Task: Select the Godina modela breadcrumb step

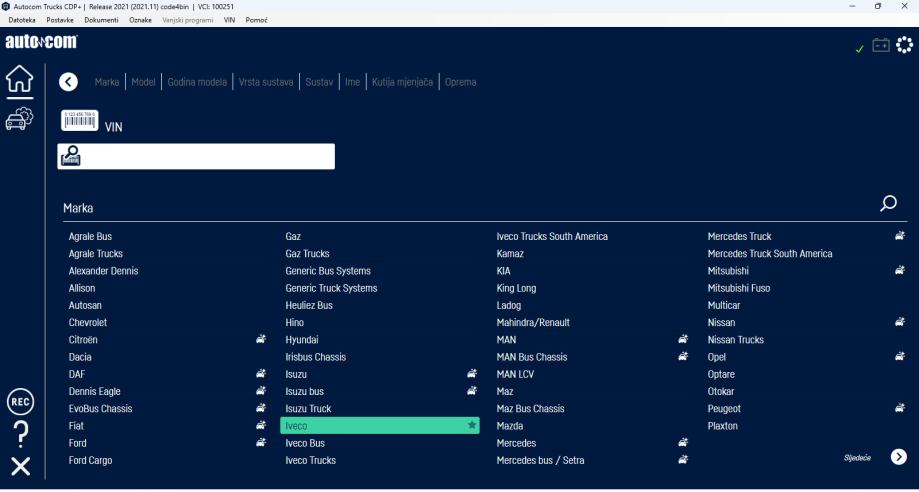Action: click(x=197, y=82)
